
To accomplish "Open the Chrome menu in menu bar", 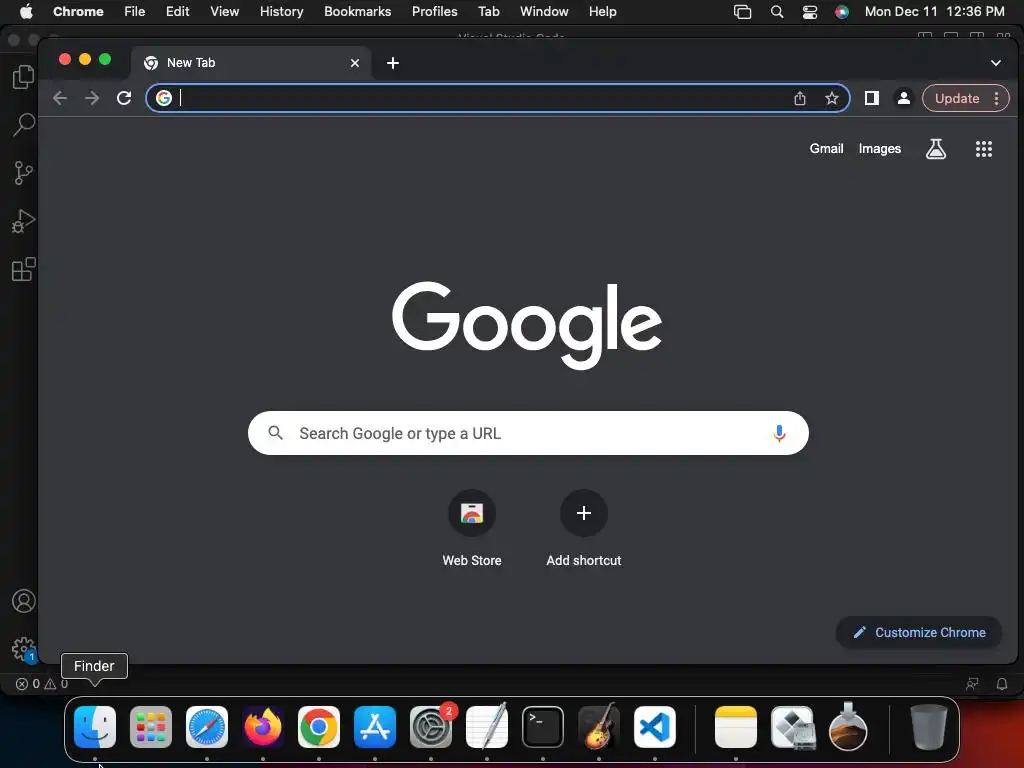I will pos(78,12).
